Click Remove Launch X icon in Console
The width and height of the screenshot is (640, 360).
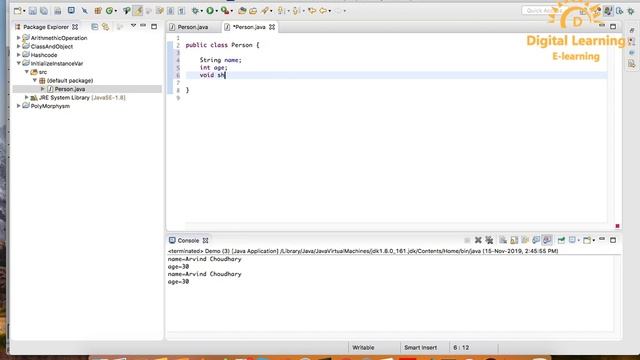(x=478, y=240)
